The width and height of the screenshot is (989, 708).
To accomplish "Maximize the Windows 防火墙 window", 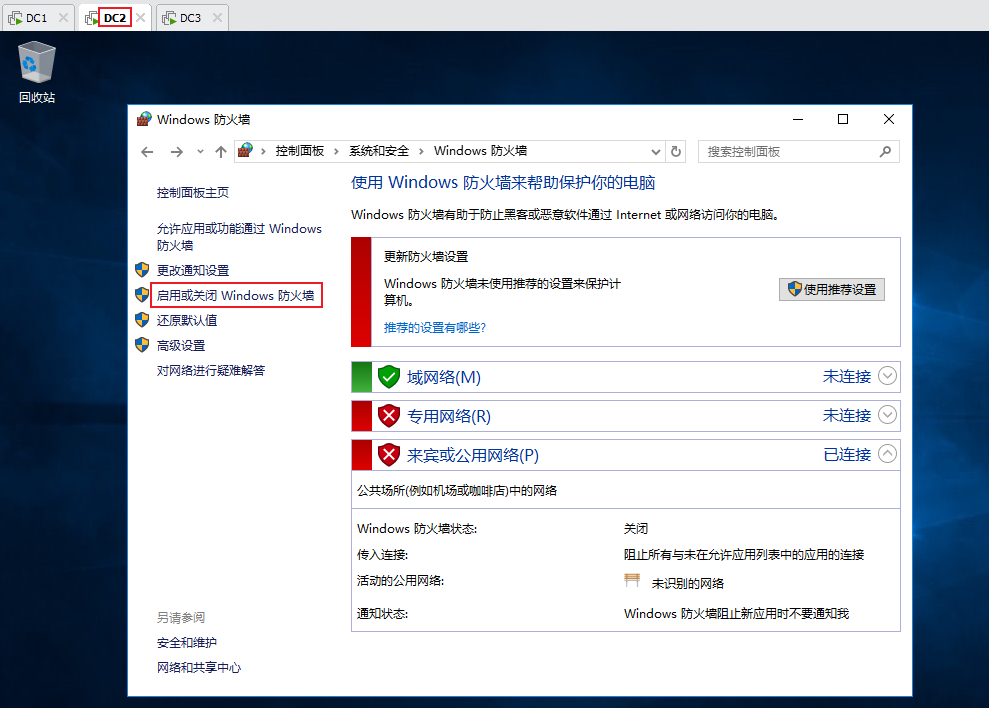I will (x=843, y=119).
